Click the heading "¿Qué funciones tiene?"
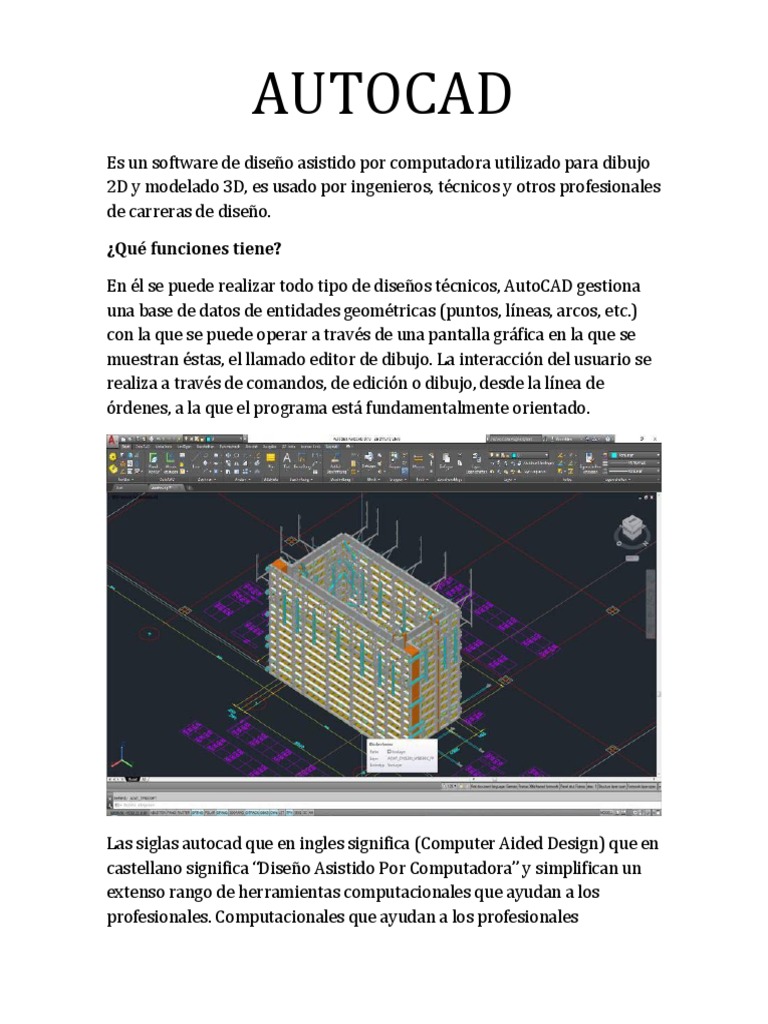768x1024 pixels. tap(194, 249)
